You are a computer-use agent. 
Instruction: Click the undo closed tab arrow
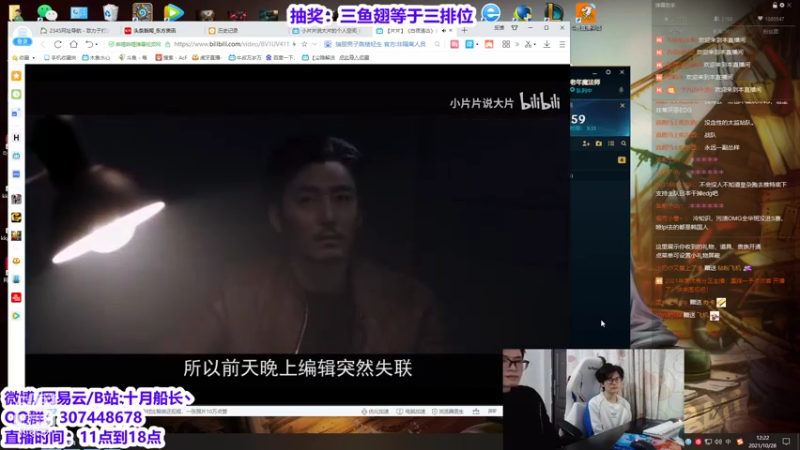pos(89,44)
